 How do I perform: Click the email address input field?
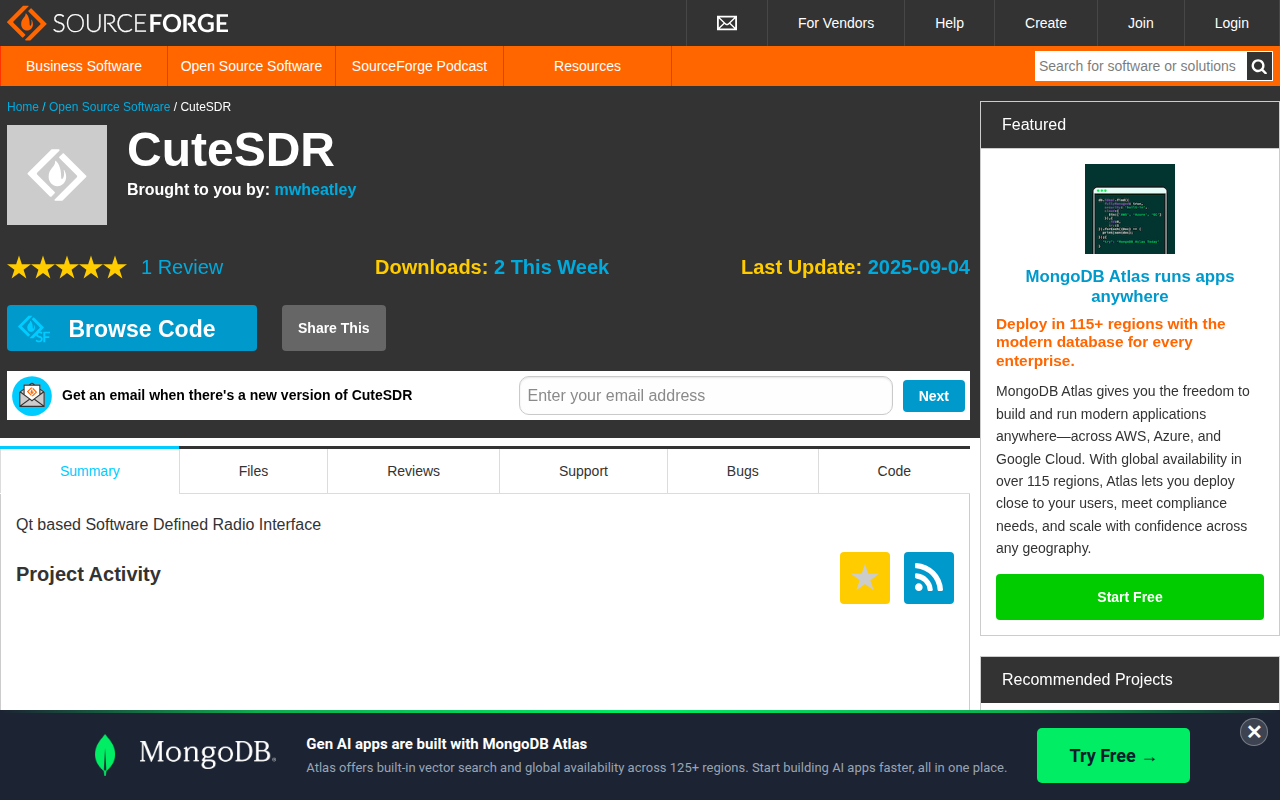point(706,395)
